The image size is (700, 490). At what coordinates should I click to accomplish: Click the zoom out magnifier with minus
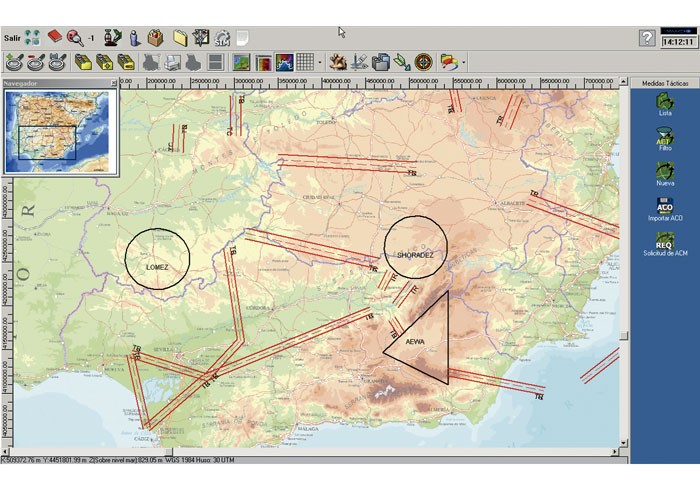(36, 62)
